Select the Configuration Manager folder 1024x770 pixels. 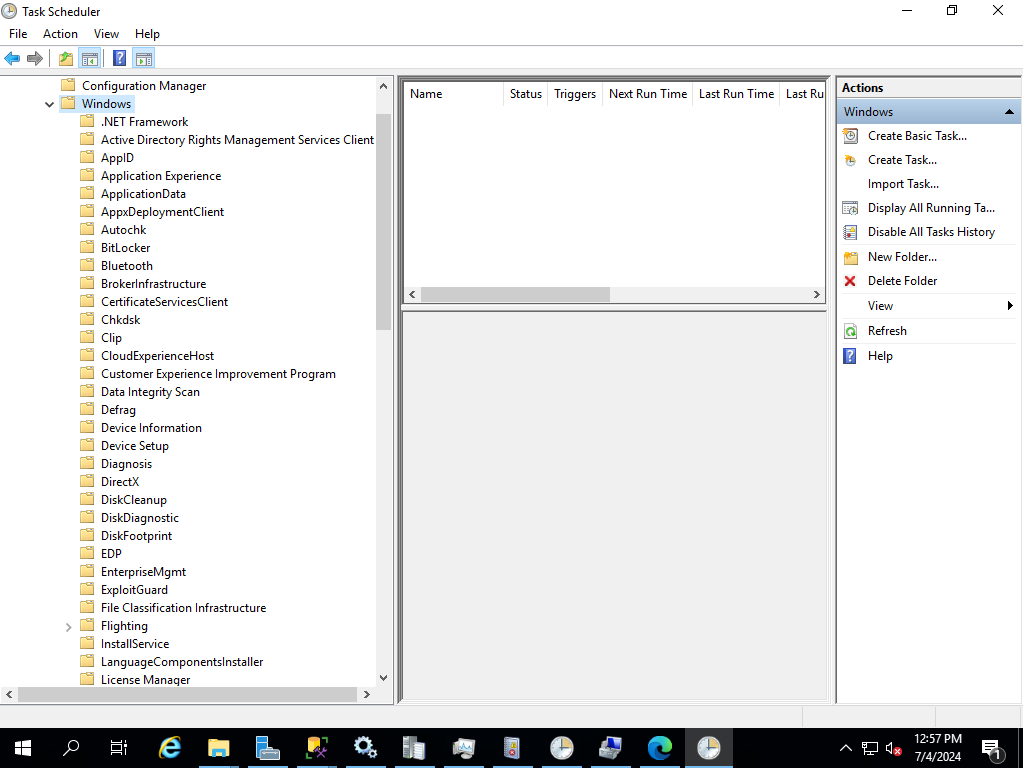144,86
